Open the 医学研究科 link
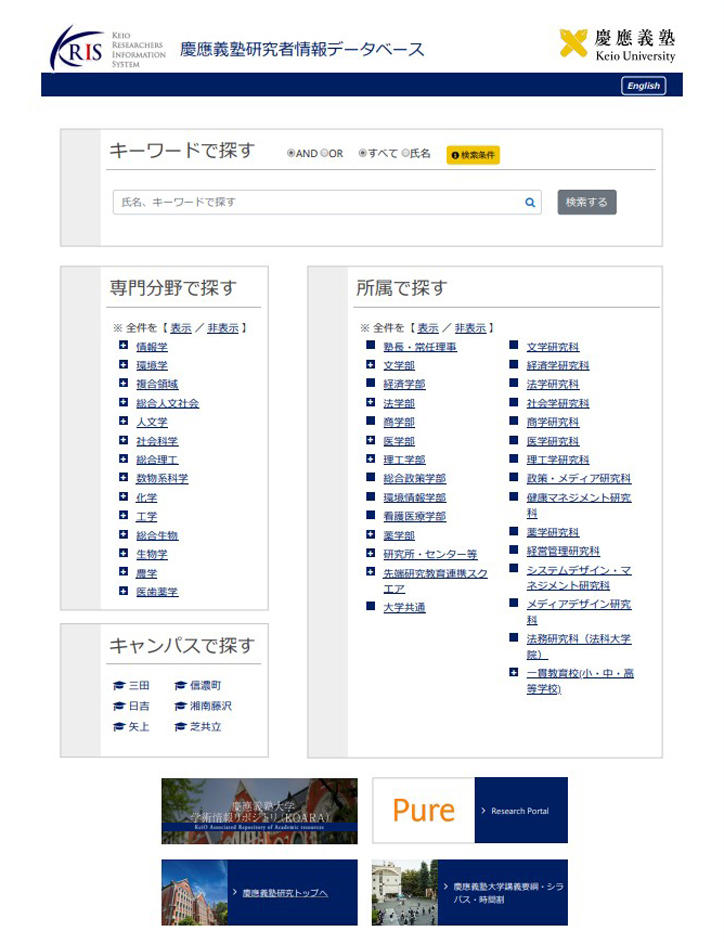Viewport: 724px width, 943px height. click(552, 441)
